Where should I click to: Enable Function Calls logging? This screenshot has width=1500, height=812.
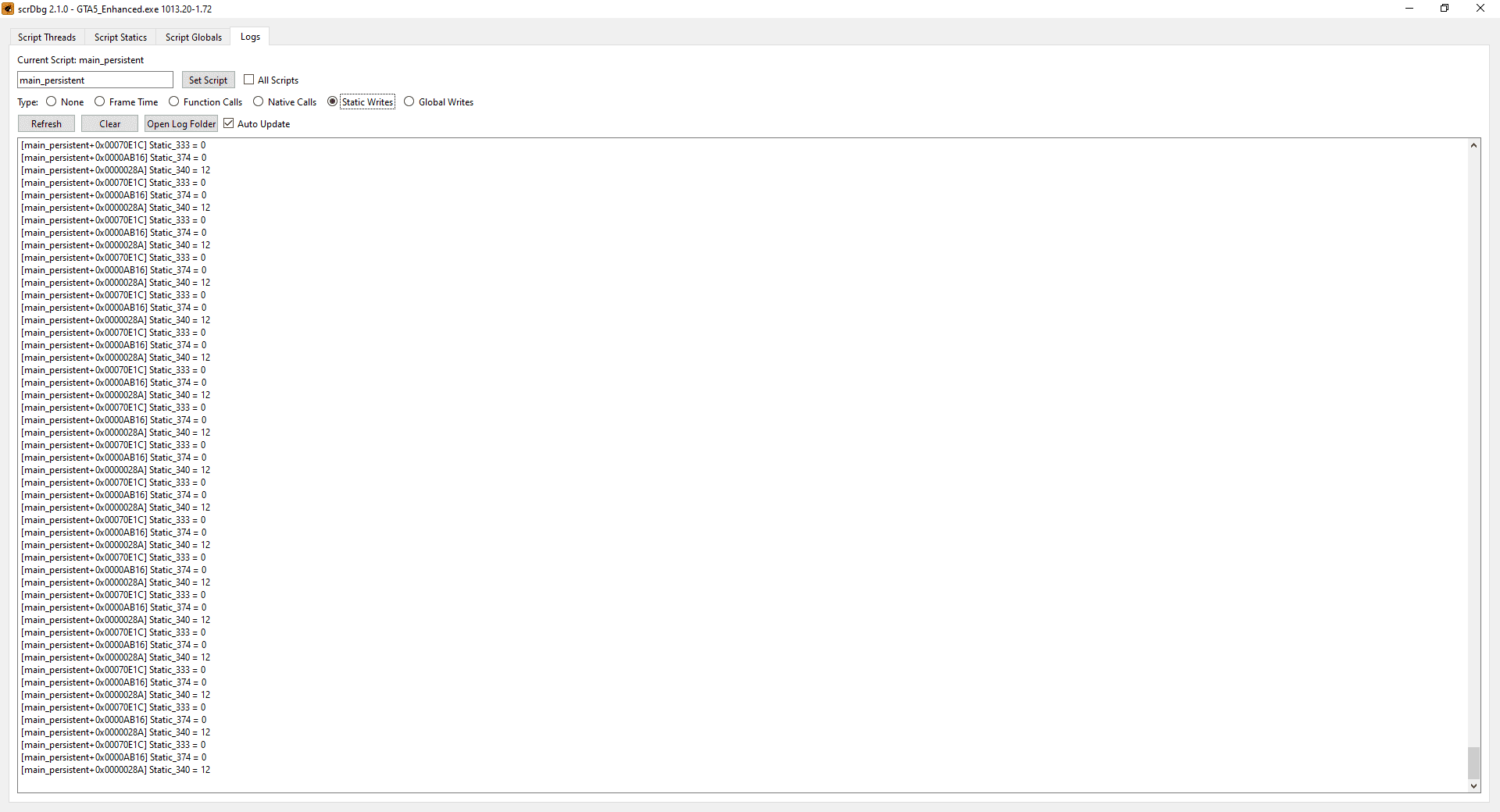(173, 101)
